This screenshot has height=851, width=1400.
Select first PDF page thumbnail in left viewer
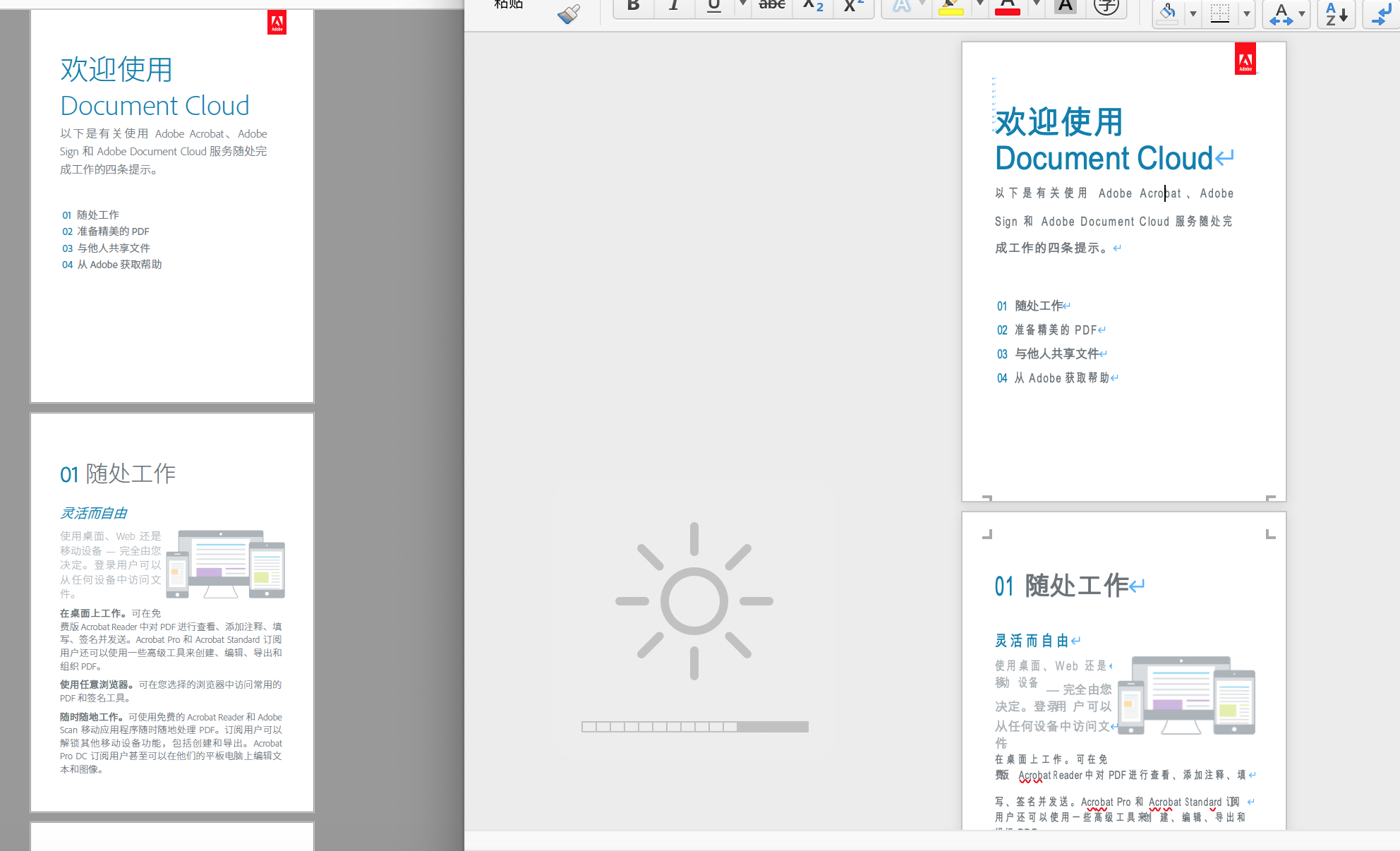172,206
